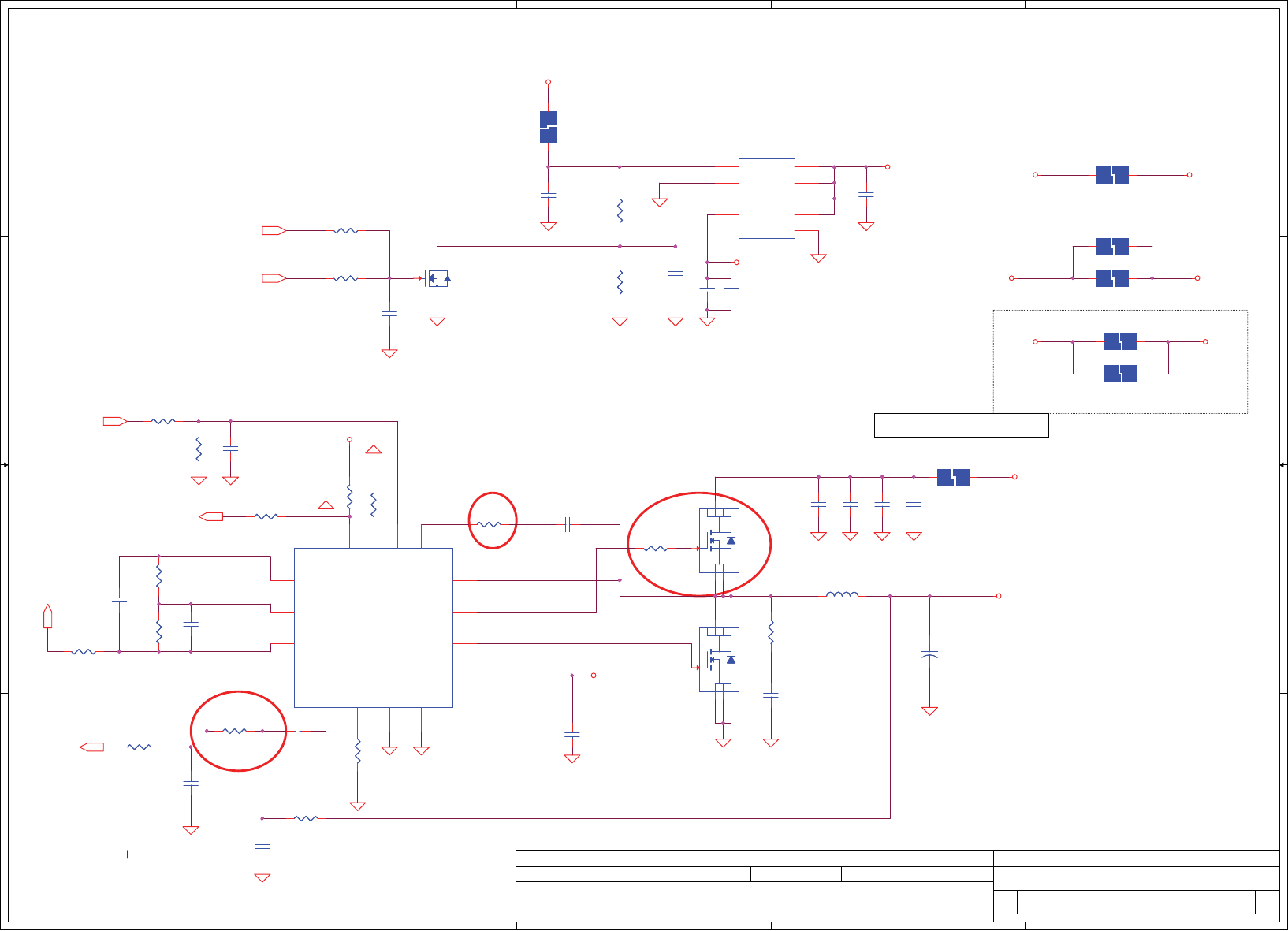1288x931 pixels.
Task: Select the upper jumper inside the dashed box
Action: (x=1120, y=341)
